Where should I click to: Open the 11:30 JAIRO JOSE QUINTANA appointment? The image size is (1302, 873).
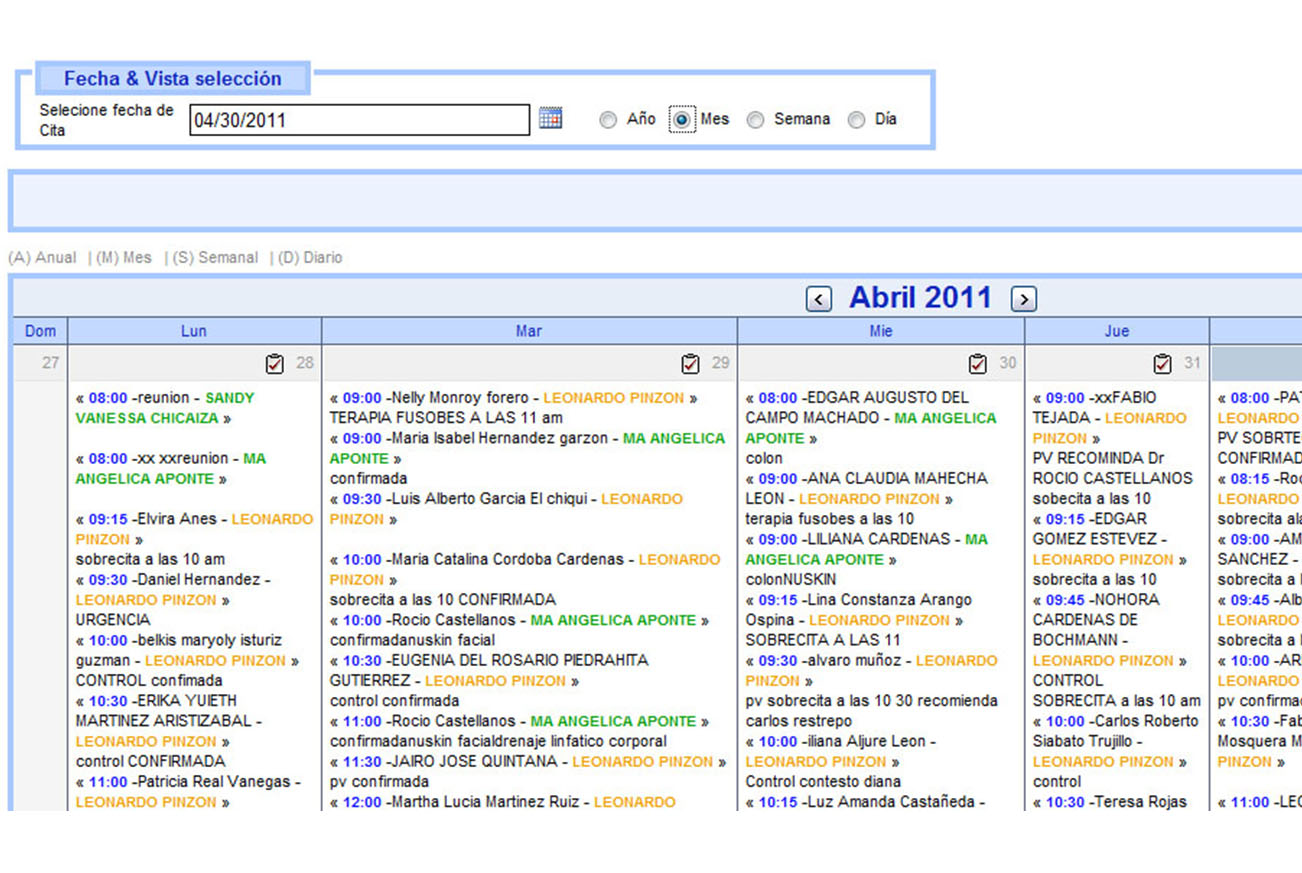pyautogui.click(x=528, y=761)
